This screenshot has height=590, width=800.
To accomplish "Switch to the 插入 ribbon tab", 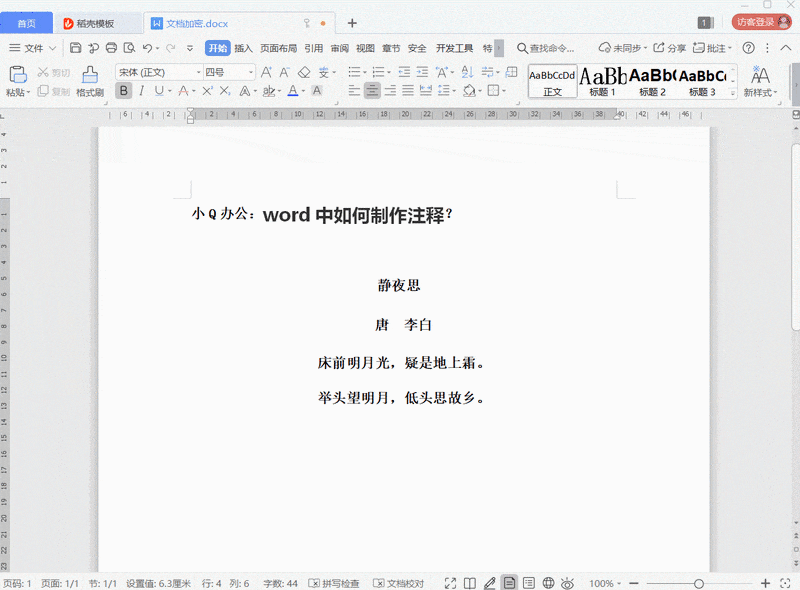I will pos(243,48).
